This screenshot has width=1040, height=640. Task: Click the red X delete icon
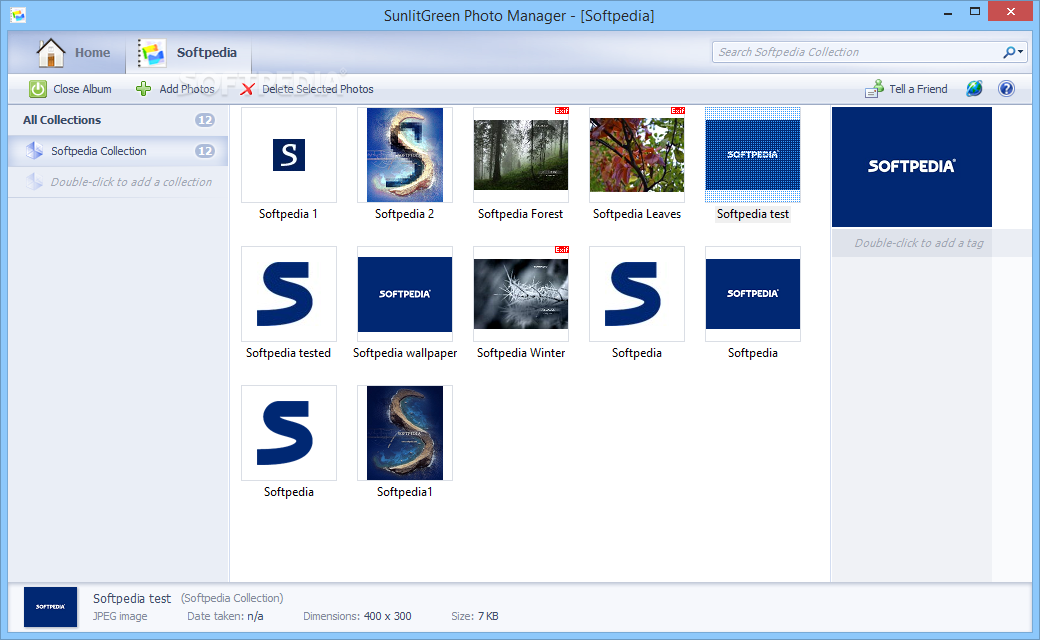pyautogui.click(x=247, y=89)
